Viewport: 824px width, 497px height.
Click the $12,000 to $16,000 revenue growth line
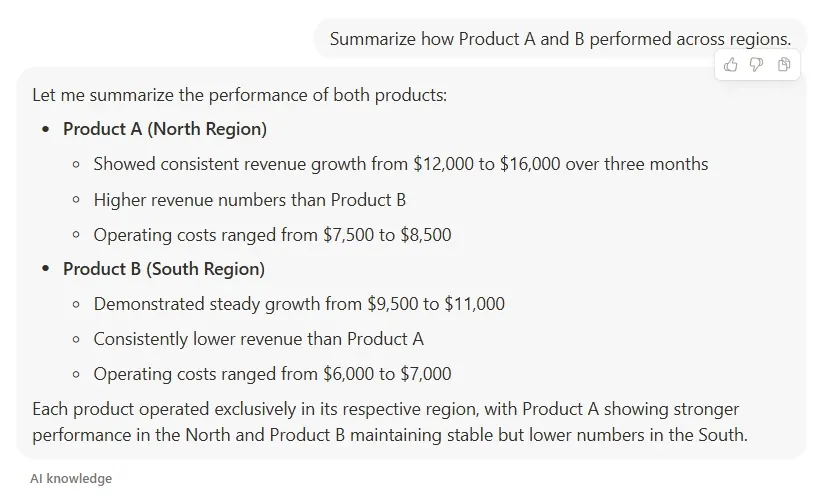[401, 164]
